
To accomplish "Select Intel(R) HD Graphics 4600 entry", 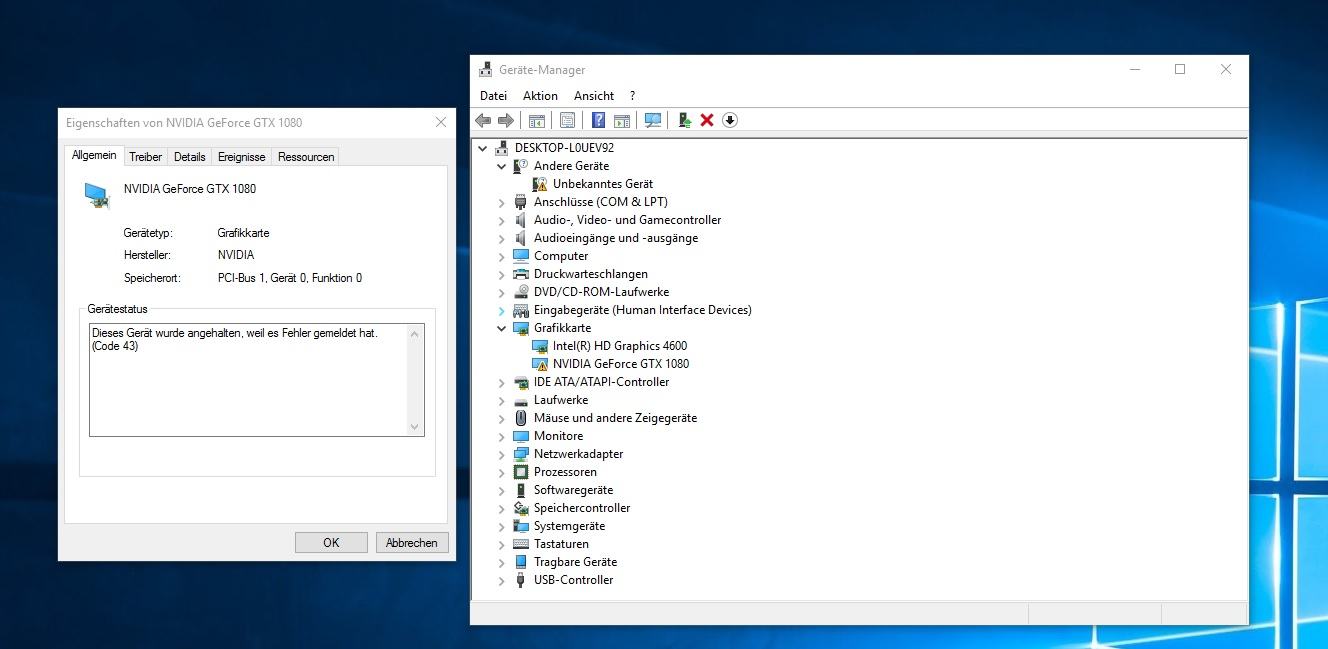I will click(x=620, y=346).
